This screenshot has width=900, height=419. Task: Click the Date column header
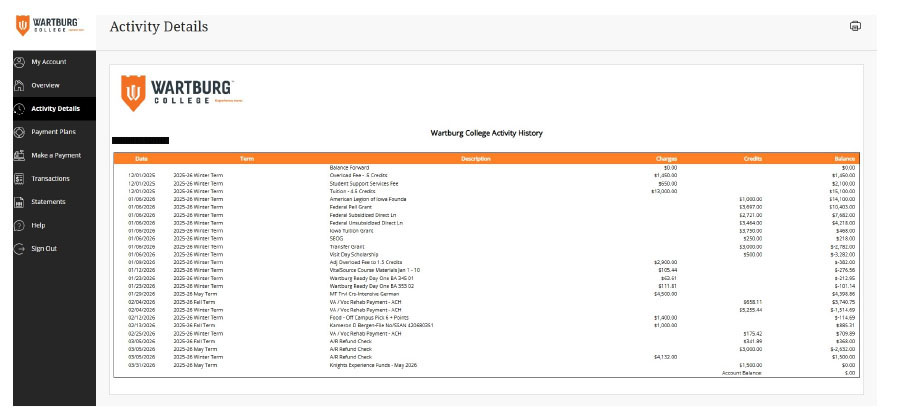141,158
